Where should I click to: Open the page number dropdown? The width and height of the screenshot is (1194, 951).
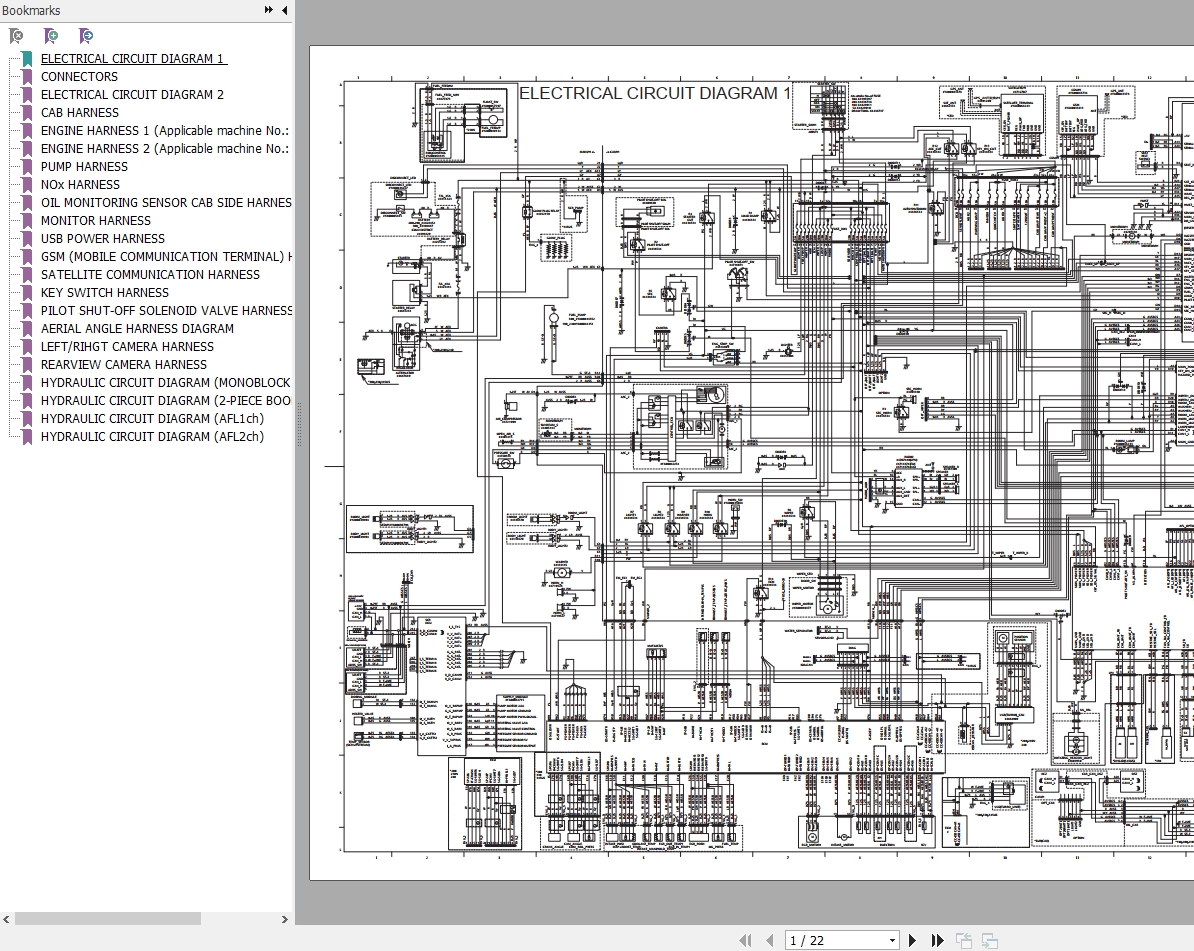[x=892, y=940]
